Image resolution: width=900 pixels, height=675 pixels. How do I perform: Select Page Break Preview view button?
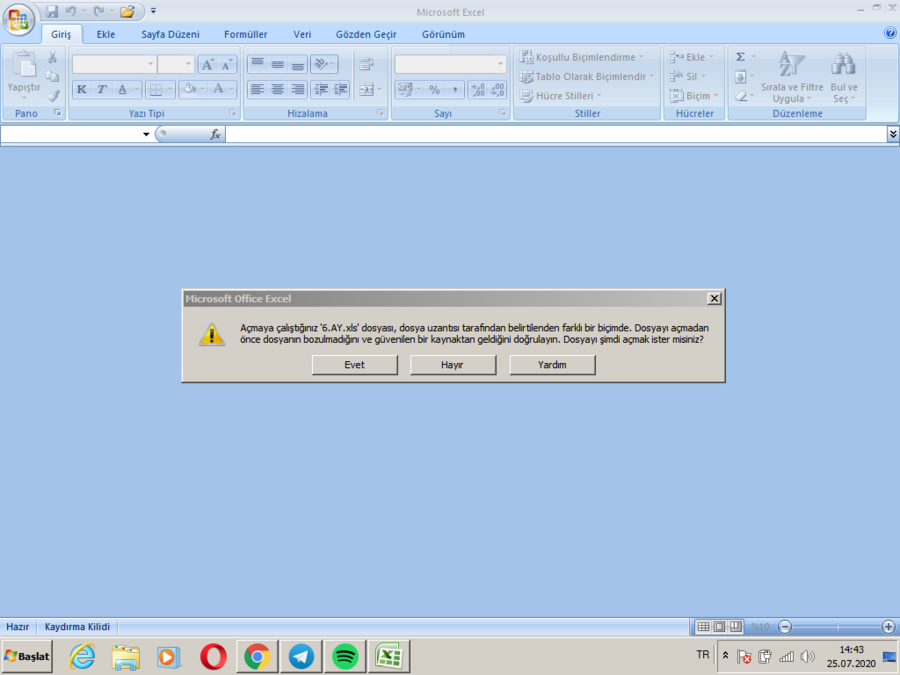click(736, 626)
